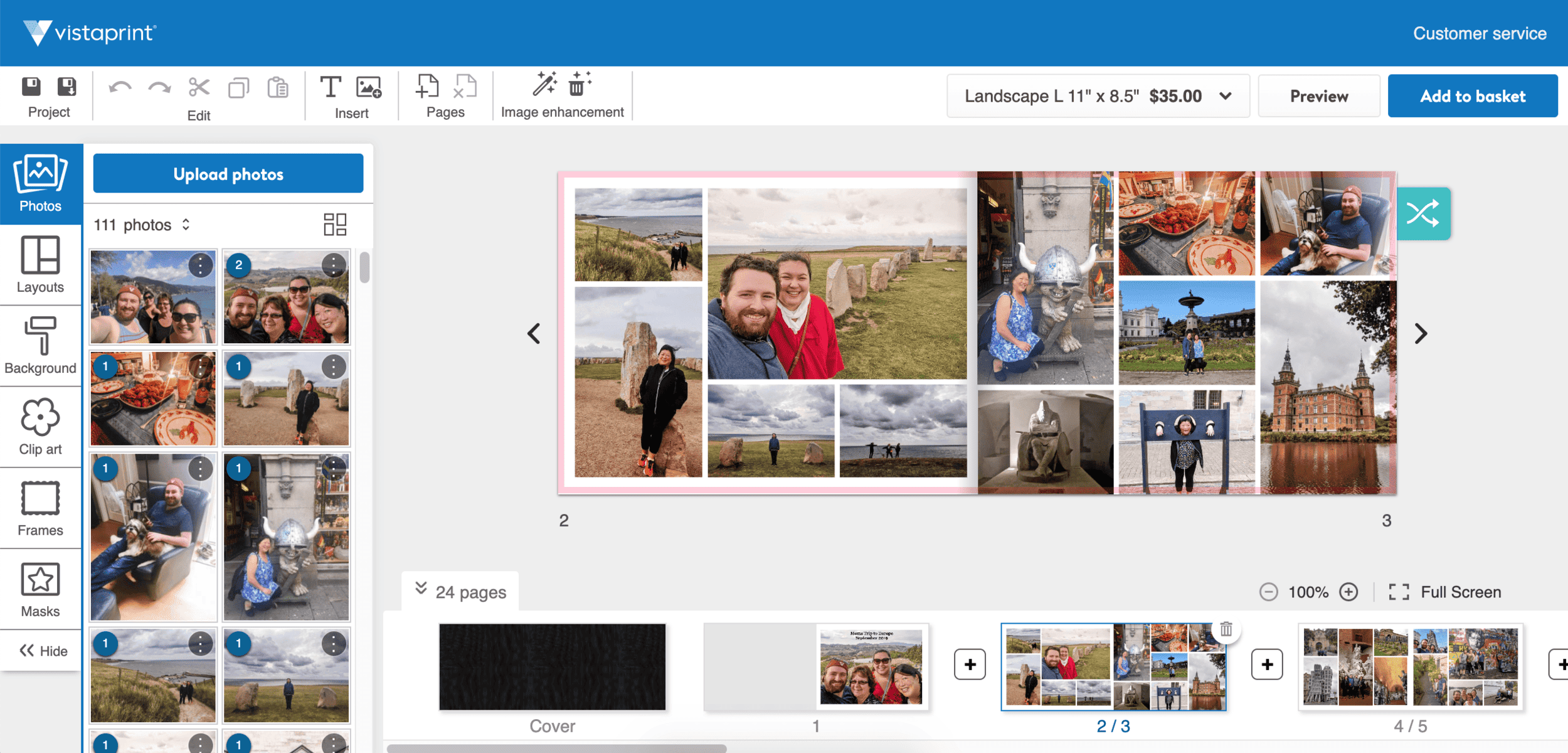Open the Layouts panel
This screenshot has height=753, width=1568.
tap(41, 265)
